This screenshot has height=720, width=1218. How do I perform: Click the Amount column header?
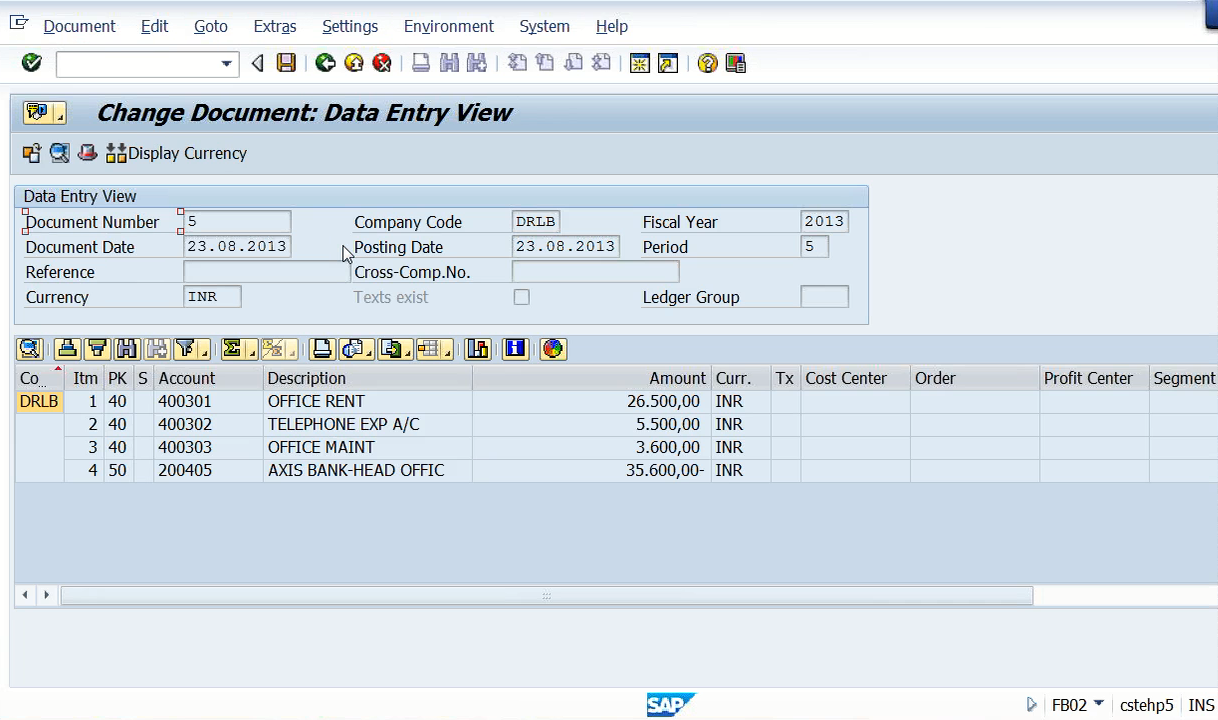(x=592, y=378)
